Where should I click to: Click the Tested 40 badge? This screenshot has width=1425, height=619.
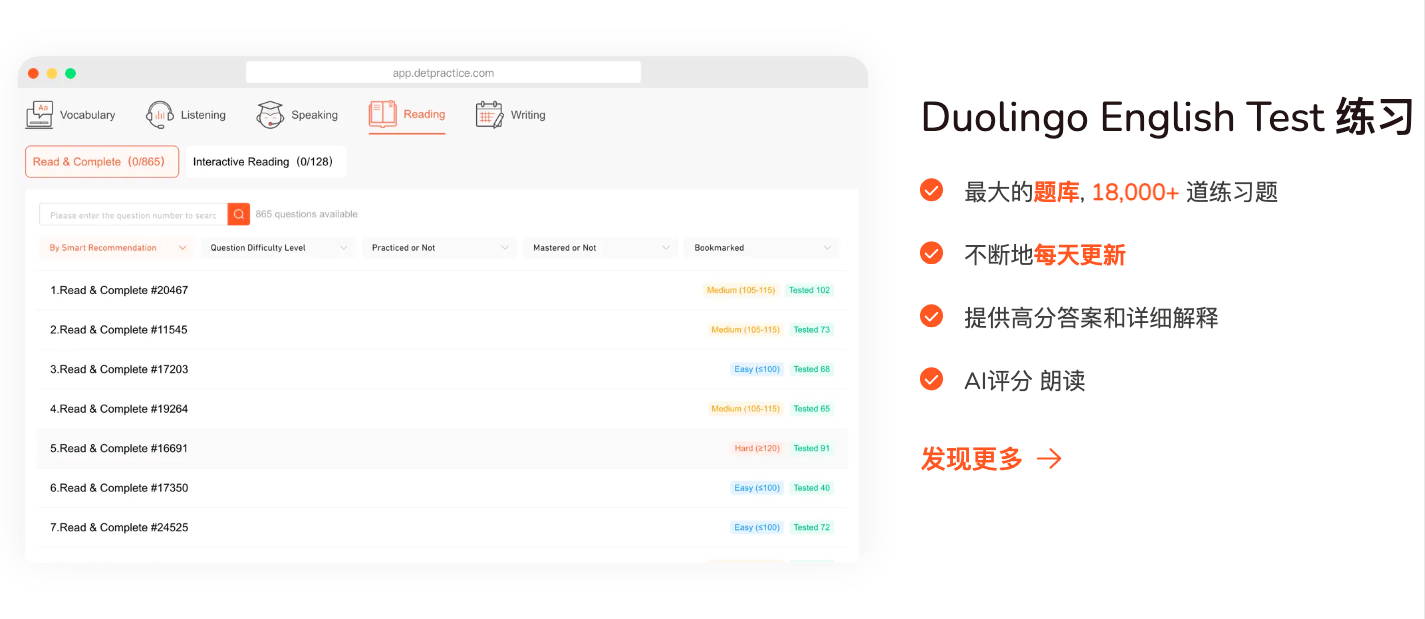click(x=811, y=488)
